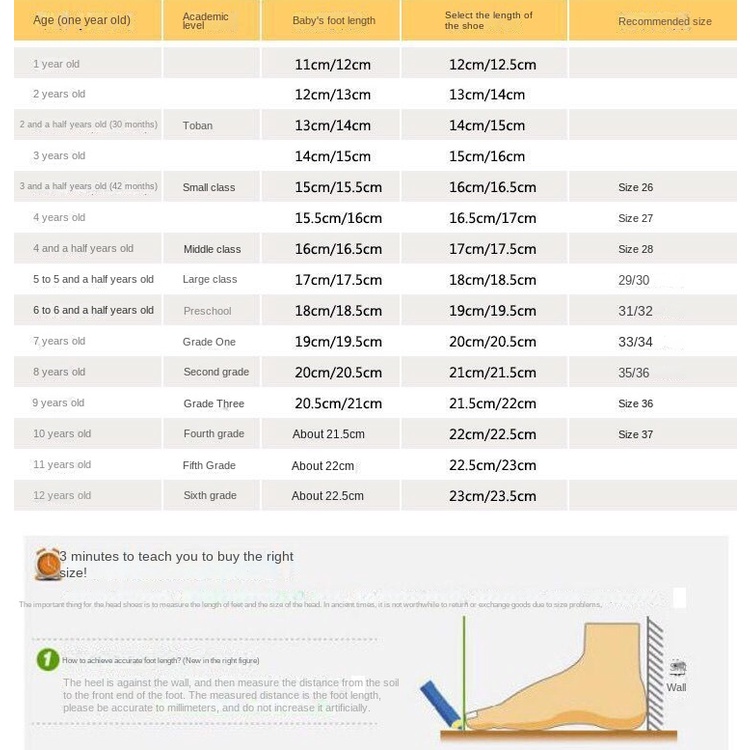750x750 pixels.
Task: Click the green number 1 step icon
Action: point(47,659)
